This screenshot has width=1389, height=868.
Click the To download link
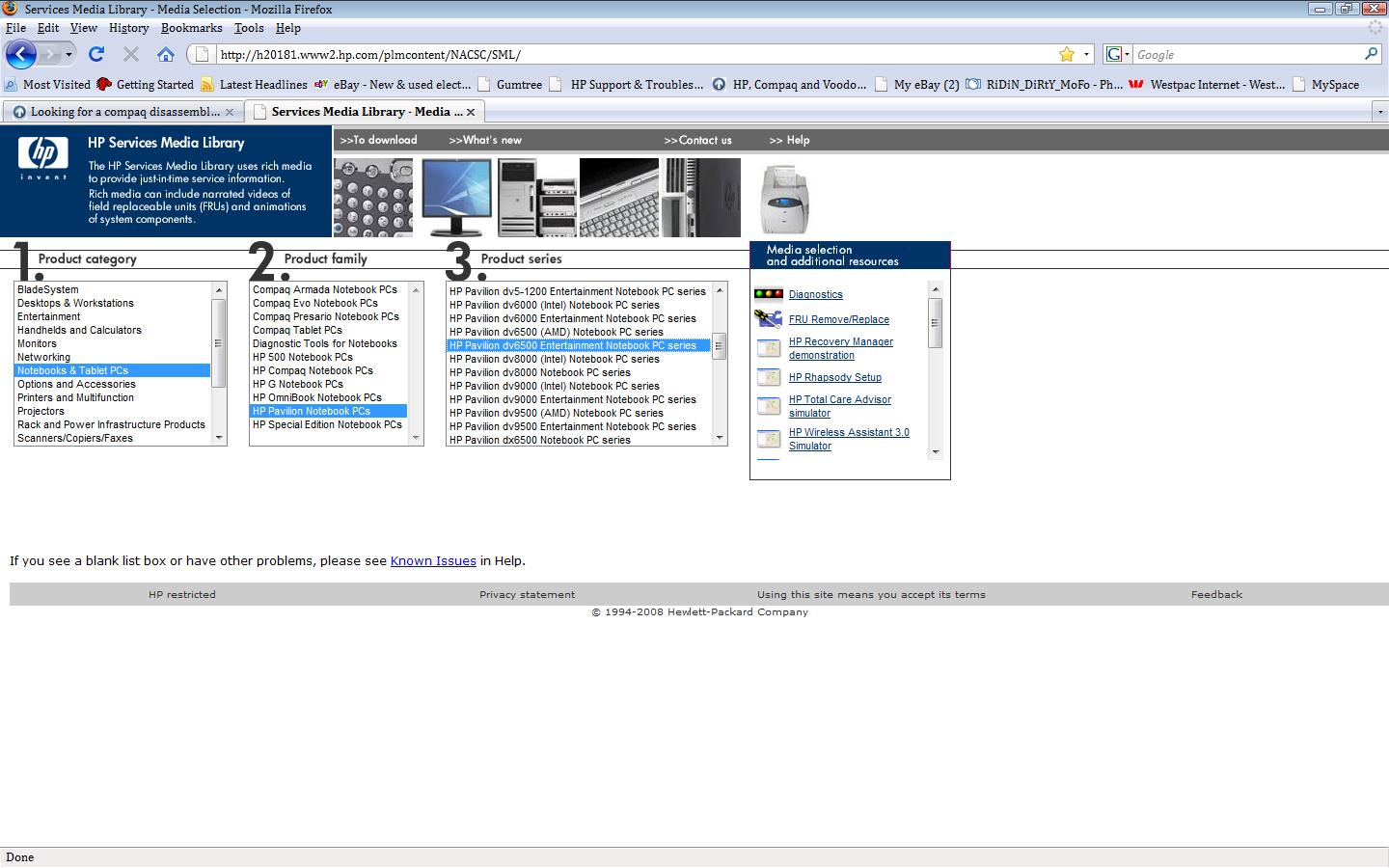point(378,140)
